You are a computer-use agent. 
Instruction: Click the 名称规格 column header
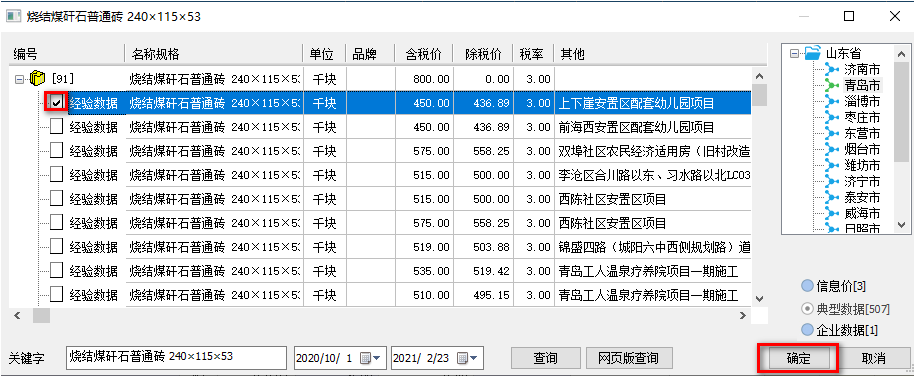click(x=213, y=55)
